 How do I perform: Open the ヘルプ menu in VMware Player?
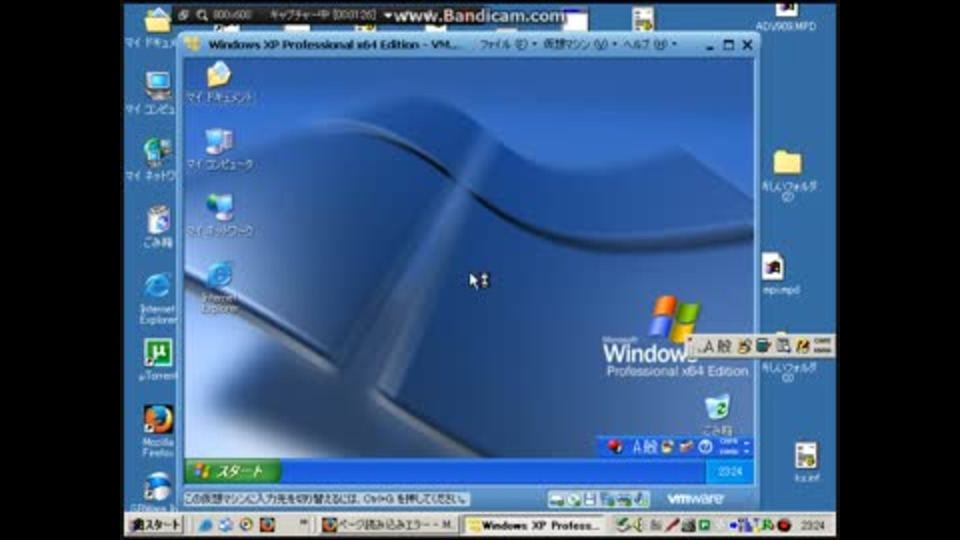click(649, 45)
